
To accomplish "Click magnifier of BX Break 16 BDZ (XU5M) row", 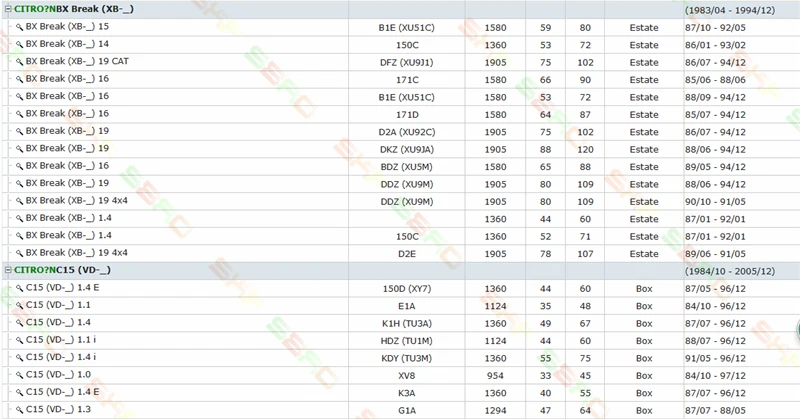I will tap(19, 166).
